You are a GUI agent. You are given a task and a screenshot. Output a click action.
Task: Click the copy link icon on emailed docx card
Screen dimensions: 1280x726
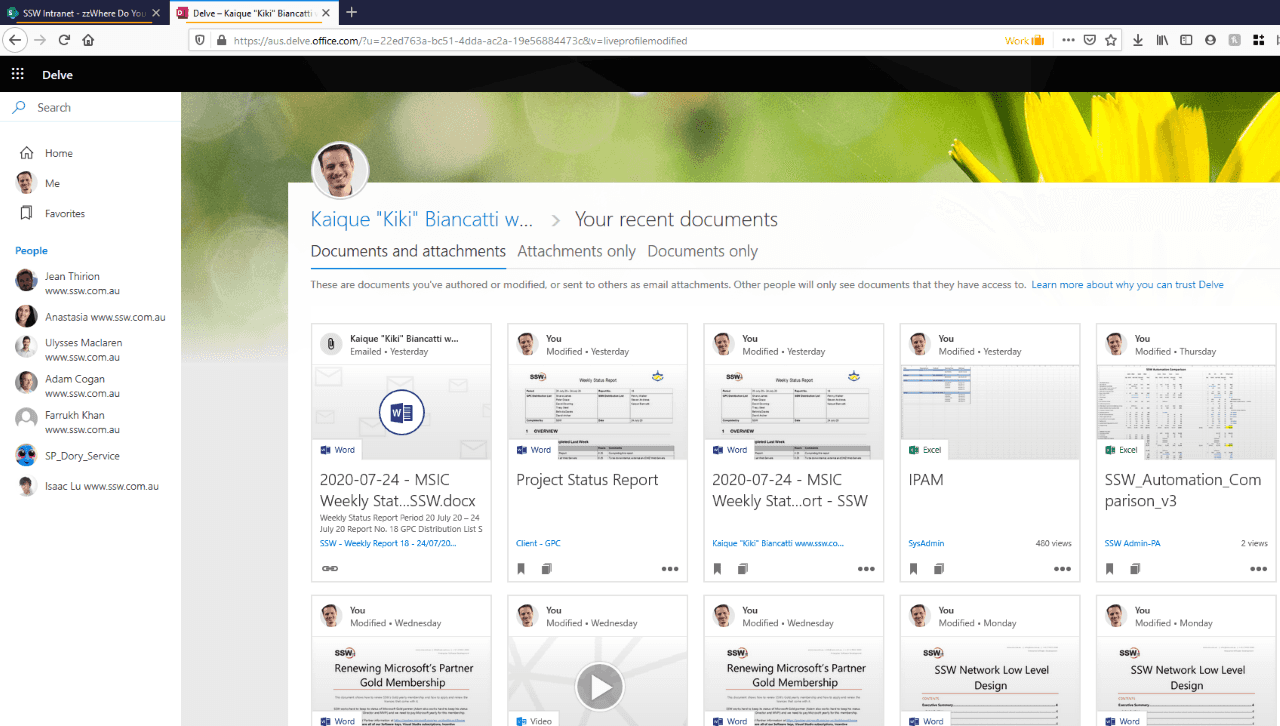[329, 569]
